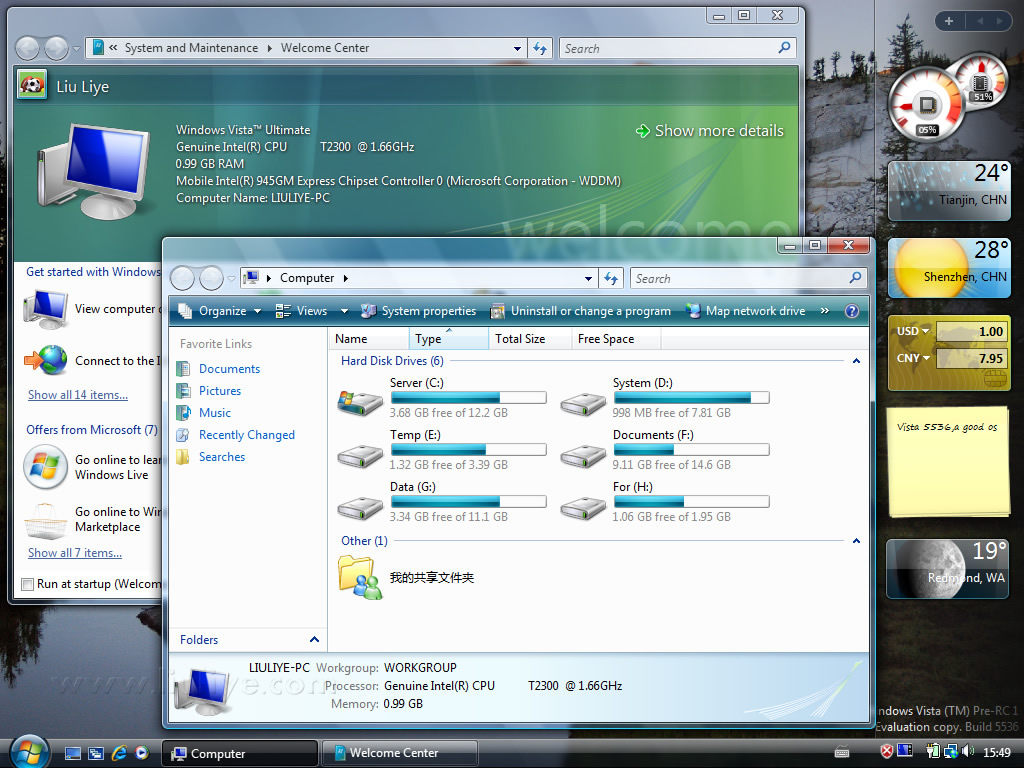The height and width of the screenshot is (768, 1024).
Task: Click the add gadget plus button in sidebar
Action: [x=949, y=21]
